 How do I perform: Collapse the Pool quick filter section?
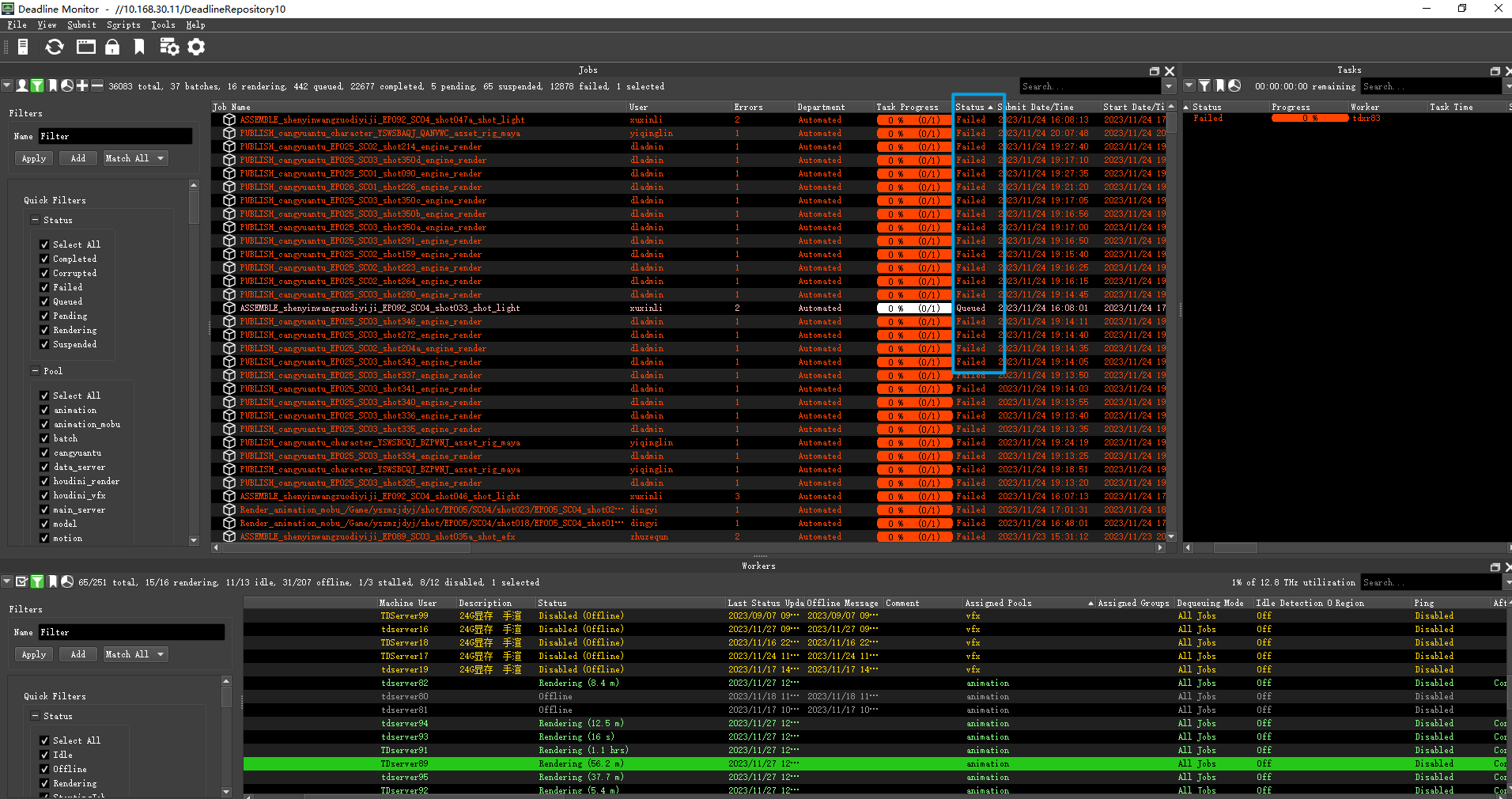[35, 371]
